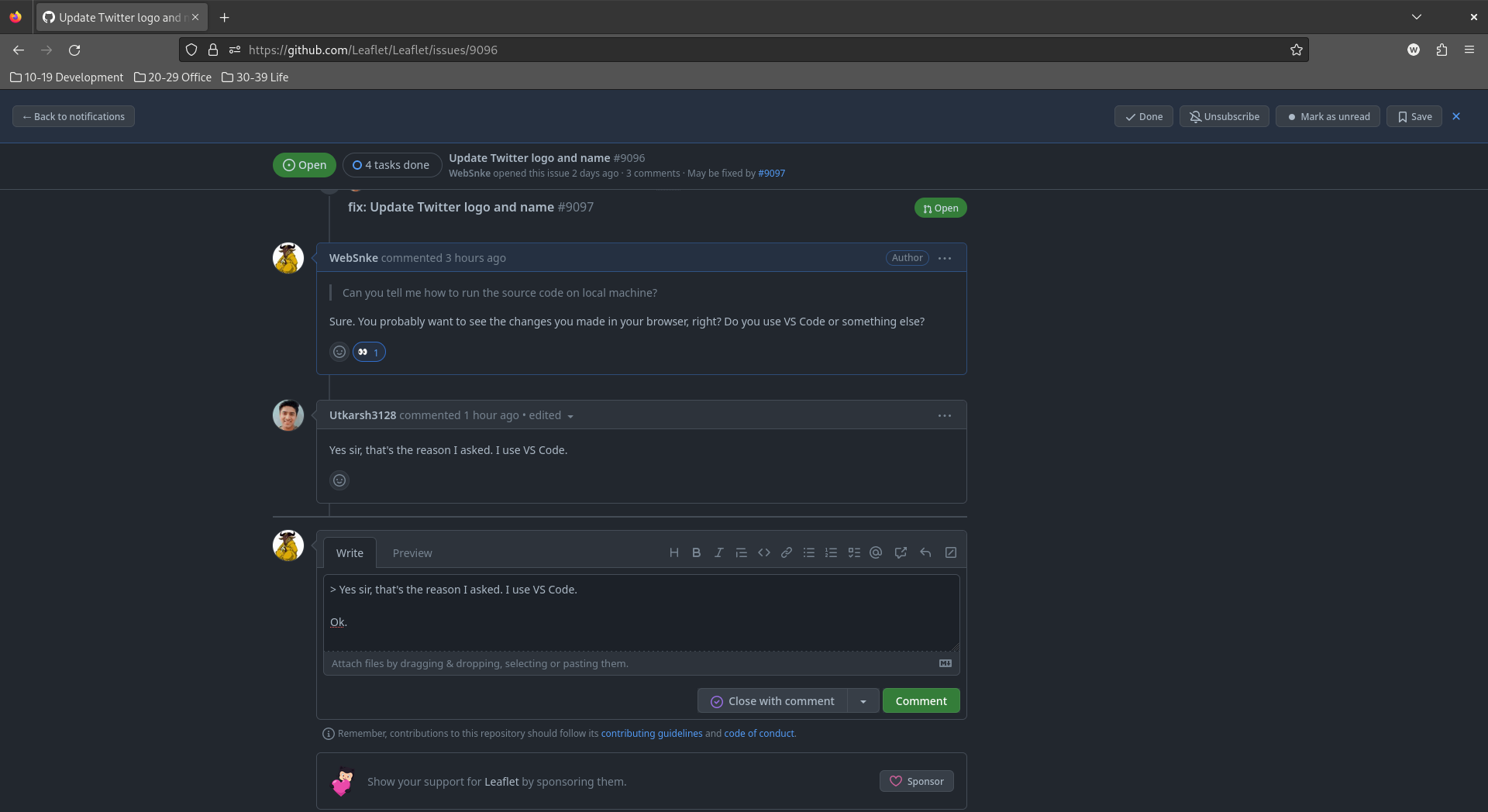Toggle the eyes reaction on WebSnke's comment
1488x812 pixels.
tap(369, 352)
